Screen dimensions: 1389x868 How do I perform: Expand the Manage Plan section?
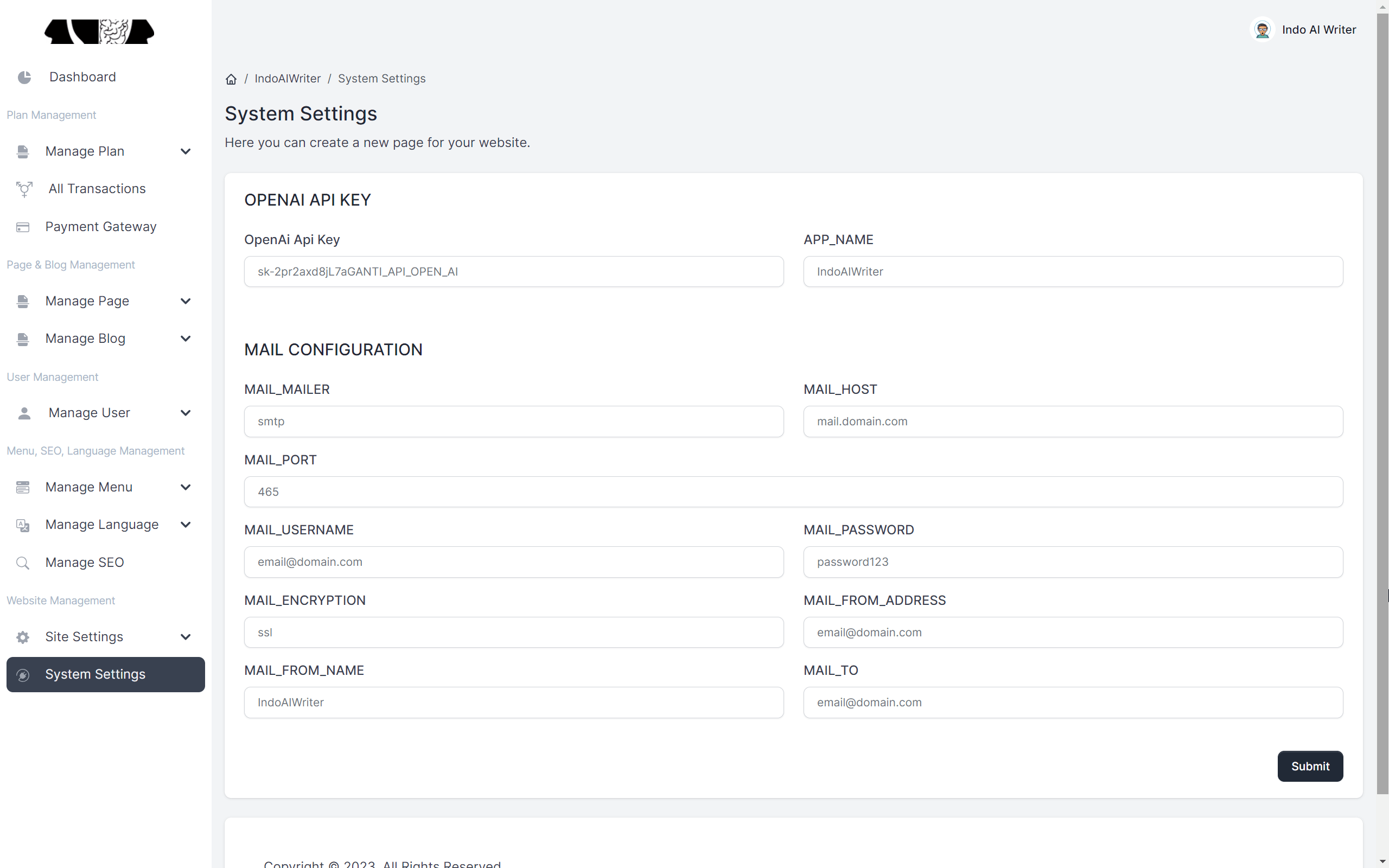point(186,151)
